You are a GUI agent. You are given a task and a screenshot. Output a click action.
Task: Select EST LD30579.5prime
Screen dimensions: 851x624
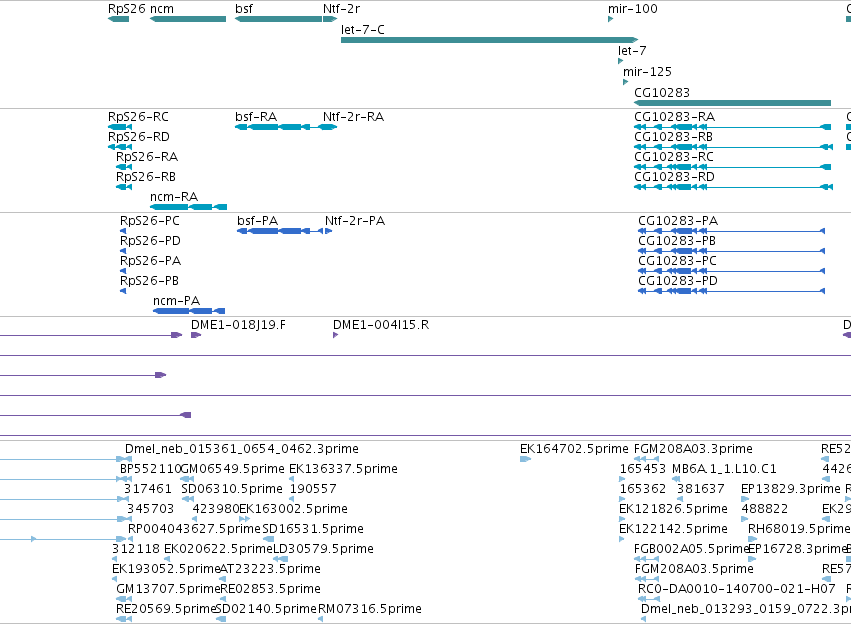[323, 549]
